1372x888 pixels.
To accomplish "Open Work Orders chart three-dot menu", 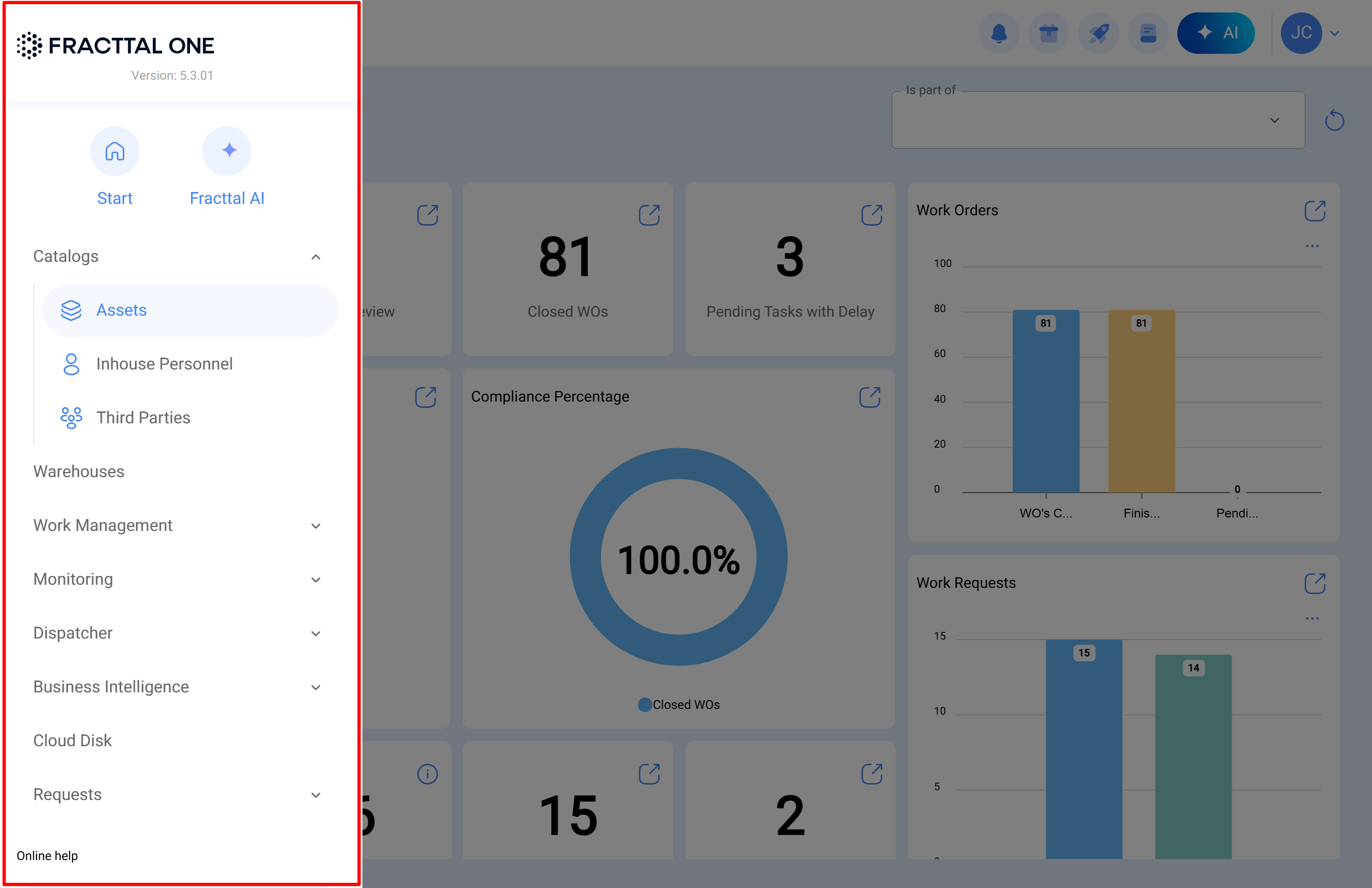I will [1312, 246].
